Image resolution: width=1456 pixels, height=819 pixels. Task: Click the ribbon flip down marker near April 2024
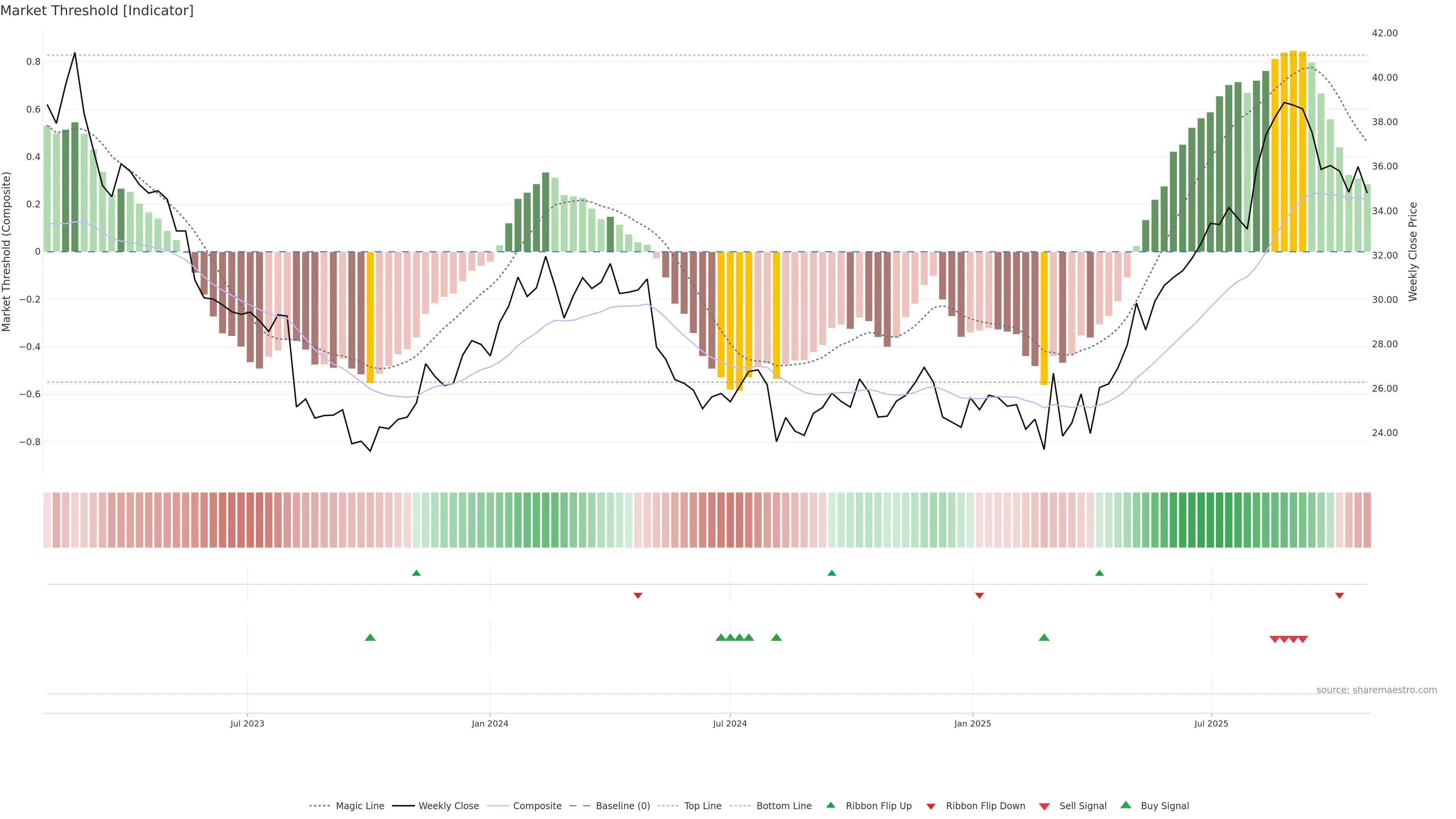click(x=637, y=595)
